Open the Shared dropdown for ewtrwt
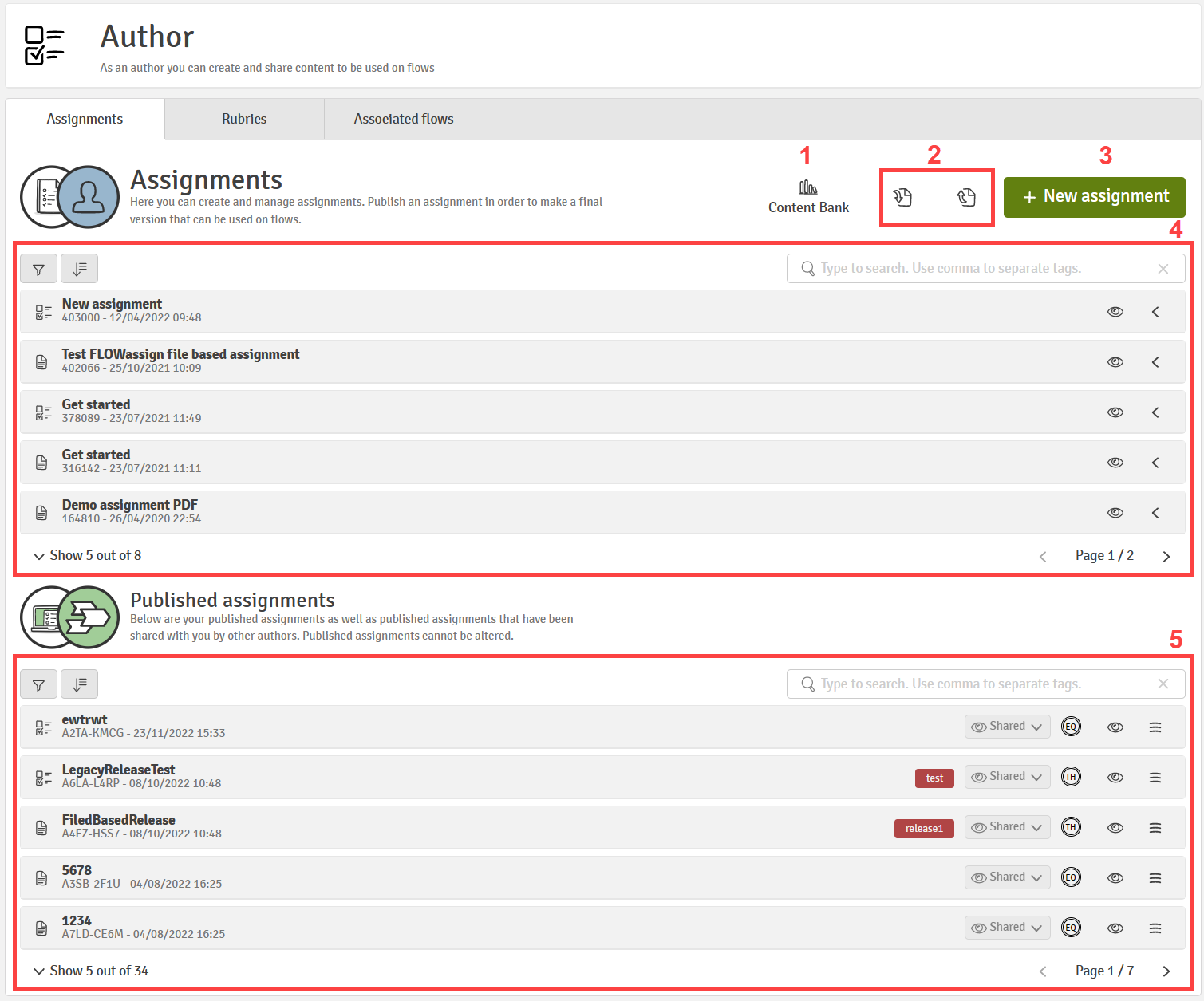This screenshot has height=1001, width=1204. [1007, 727]
